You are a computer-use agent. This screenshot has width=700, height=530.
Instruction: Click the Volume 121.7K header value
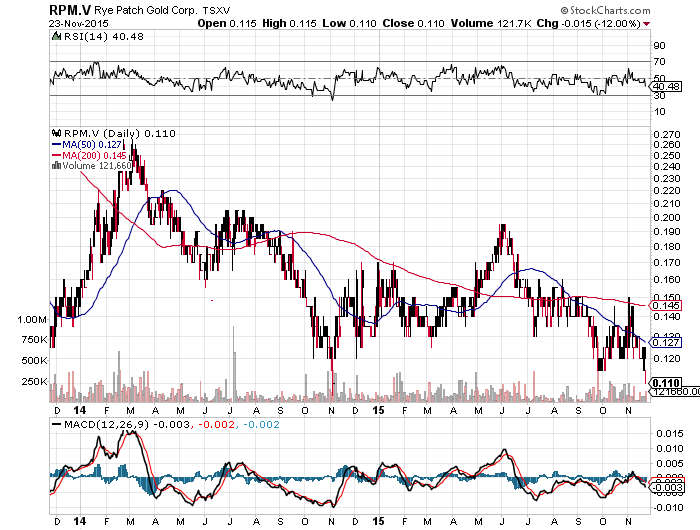pyautogui.click(x=491, y=23)
